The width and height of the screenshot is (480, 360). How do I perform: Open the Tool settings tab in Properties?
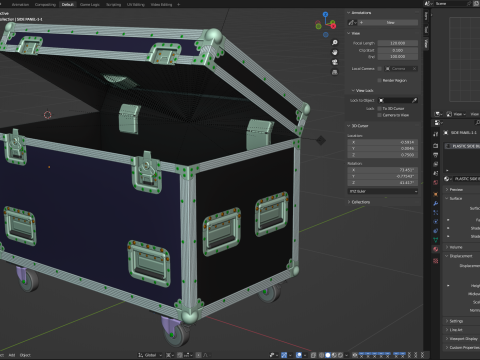click(x=436, y=134)
